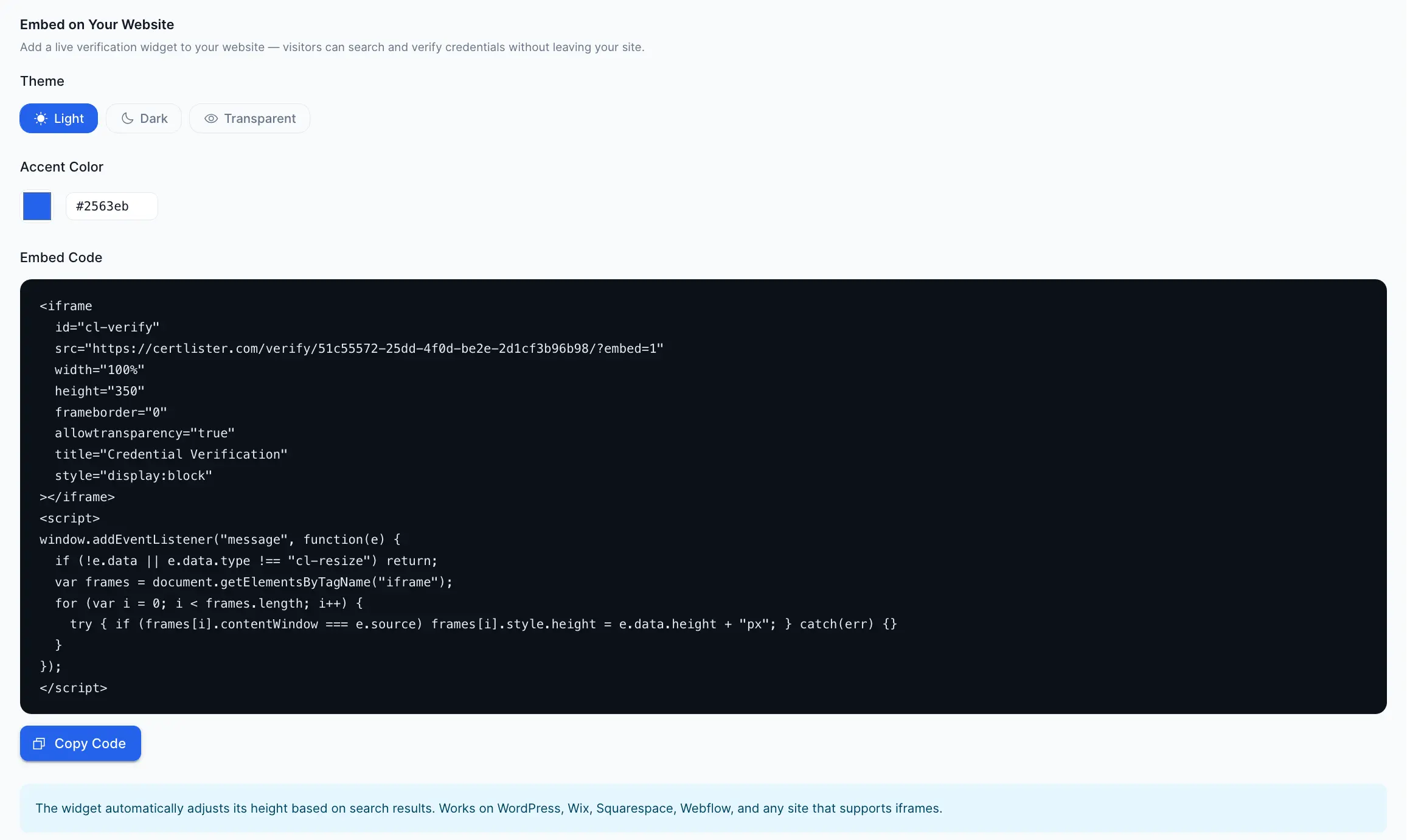The height and width of the screenshot is (840, 1407).
Task: Click the Embed on Your Website heading
Action: (97, 24)
